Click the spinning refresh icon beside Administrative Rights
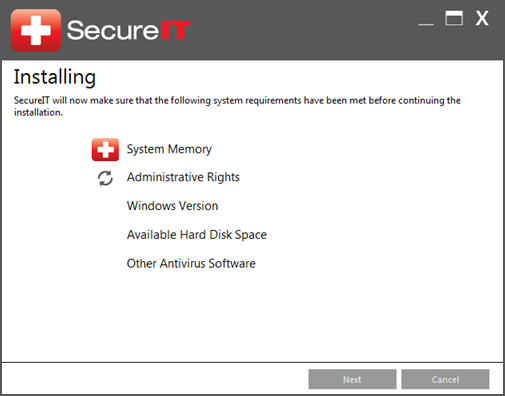The image size is (505, 396). pyautogui.click(x=105, y=178)
